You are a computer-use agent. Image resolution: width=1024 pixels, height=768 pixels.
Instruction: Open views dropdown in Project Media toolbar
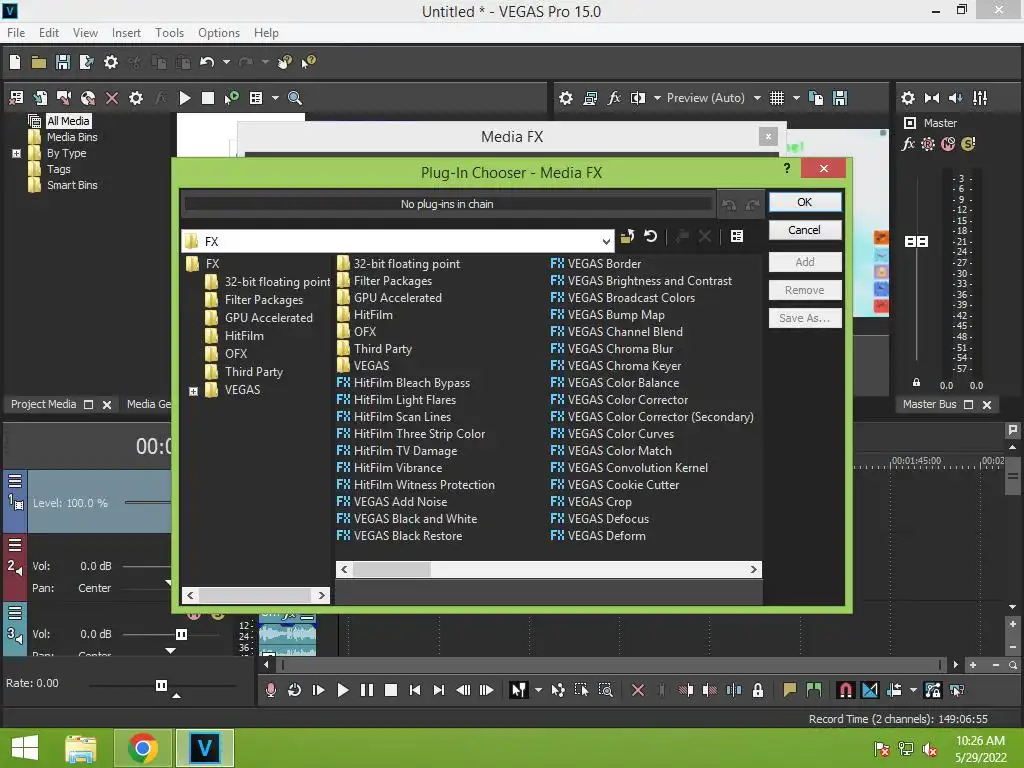pyautogui.click(x=275, y=98)
